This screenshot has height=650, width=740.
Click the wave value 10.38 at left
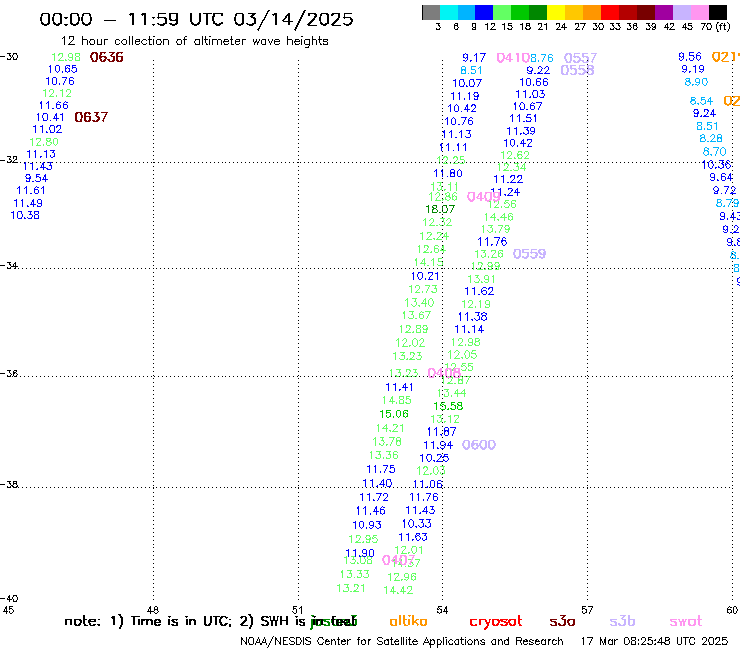(25, 215)
